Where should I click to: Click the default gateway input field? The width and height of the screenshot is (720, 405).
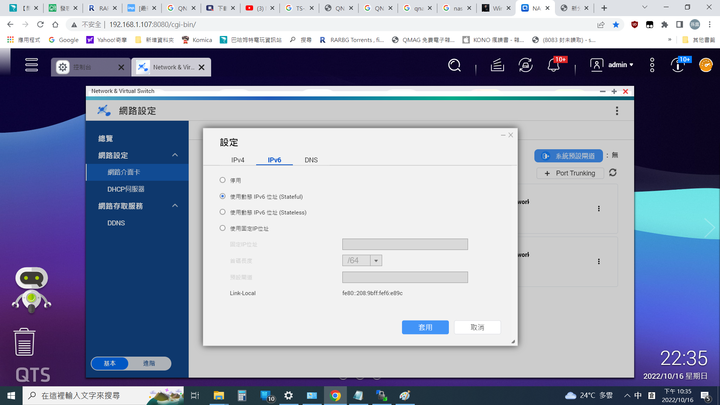coord(405,277)
